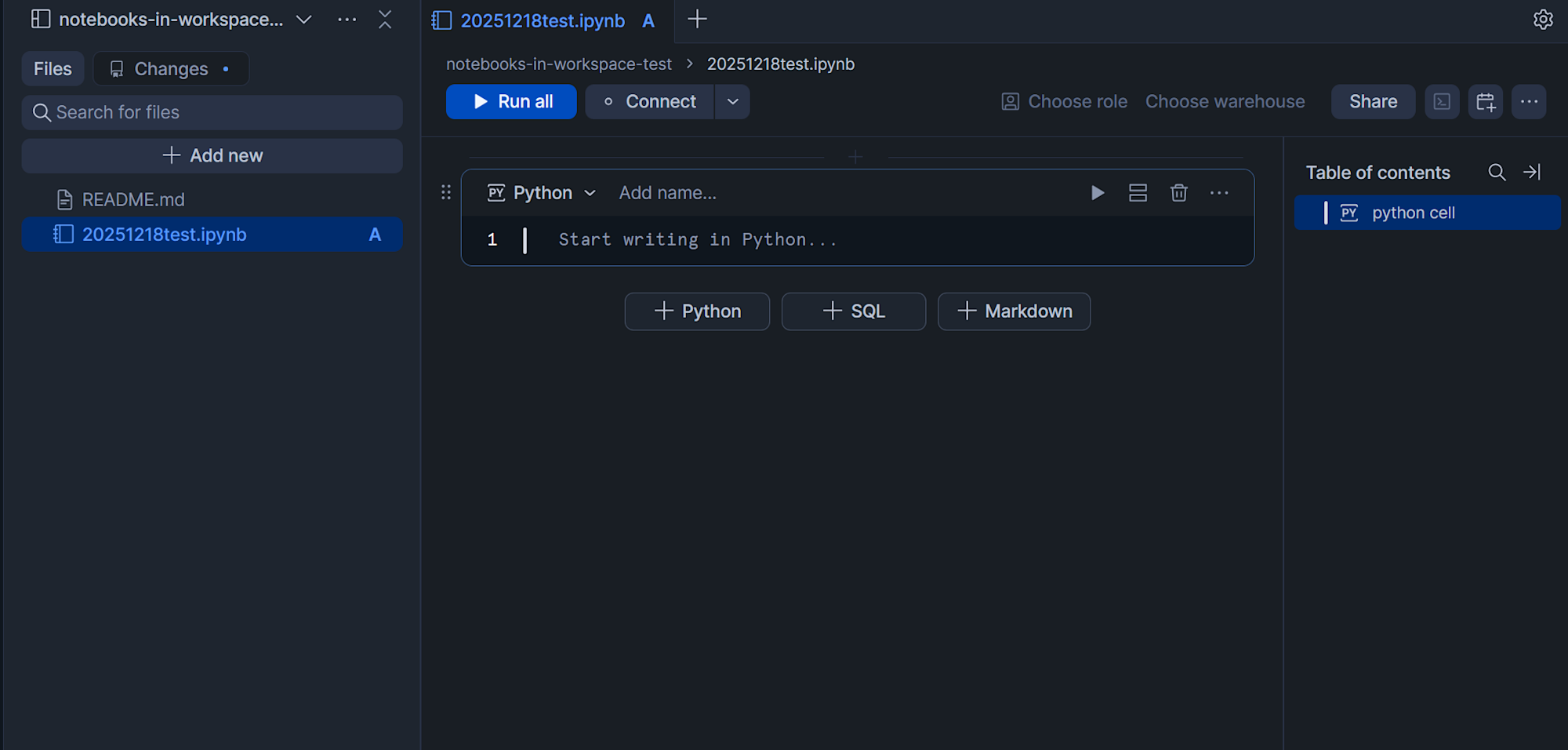Add a new SQL cell
1568x750 pixels.
tap(853, 311)
